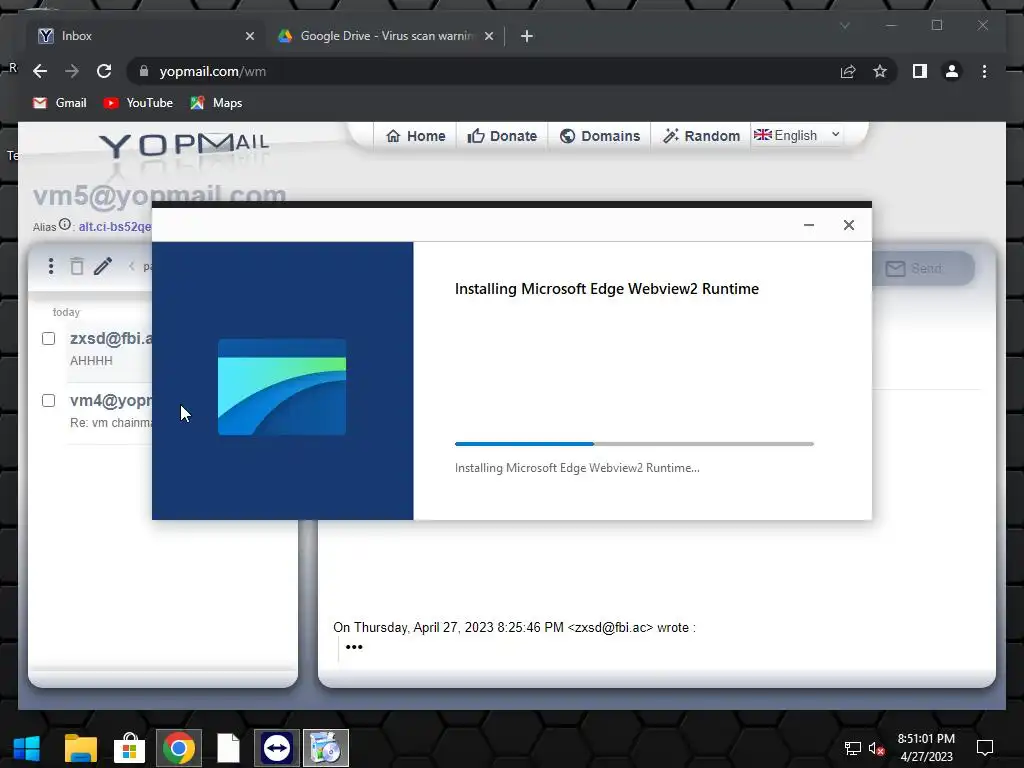Click the installer progress bar
This screenshot has height=768, width=1024.
634,444
